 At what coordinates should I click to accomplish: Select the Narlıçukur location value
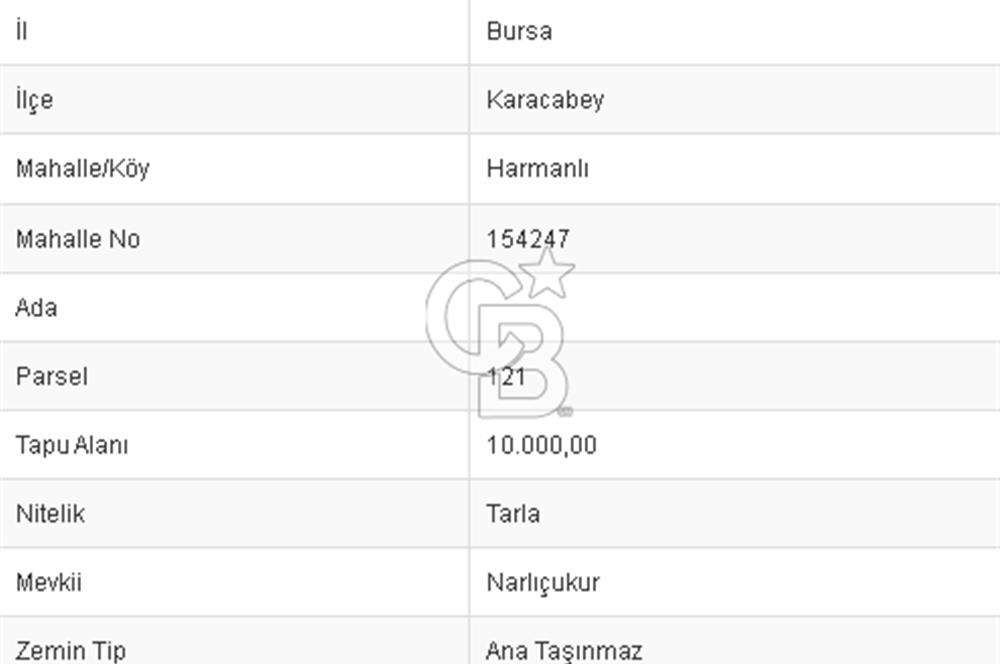543,582
